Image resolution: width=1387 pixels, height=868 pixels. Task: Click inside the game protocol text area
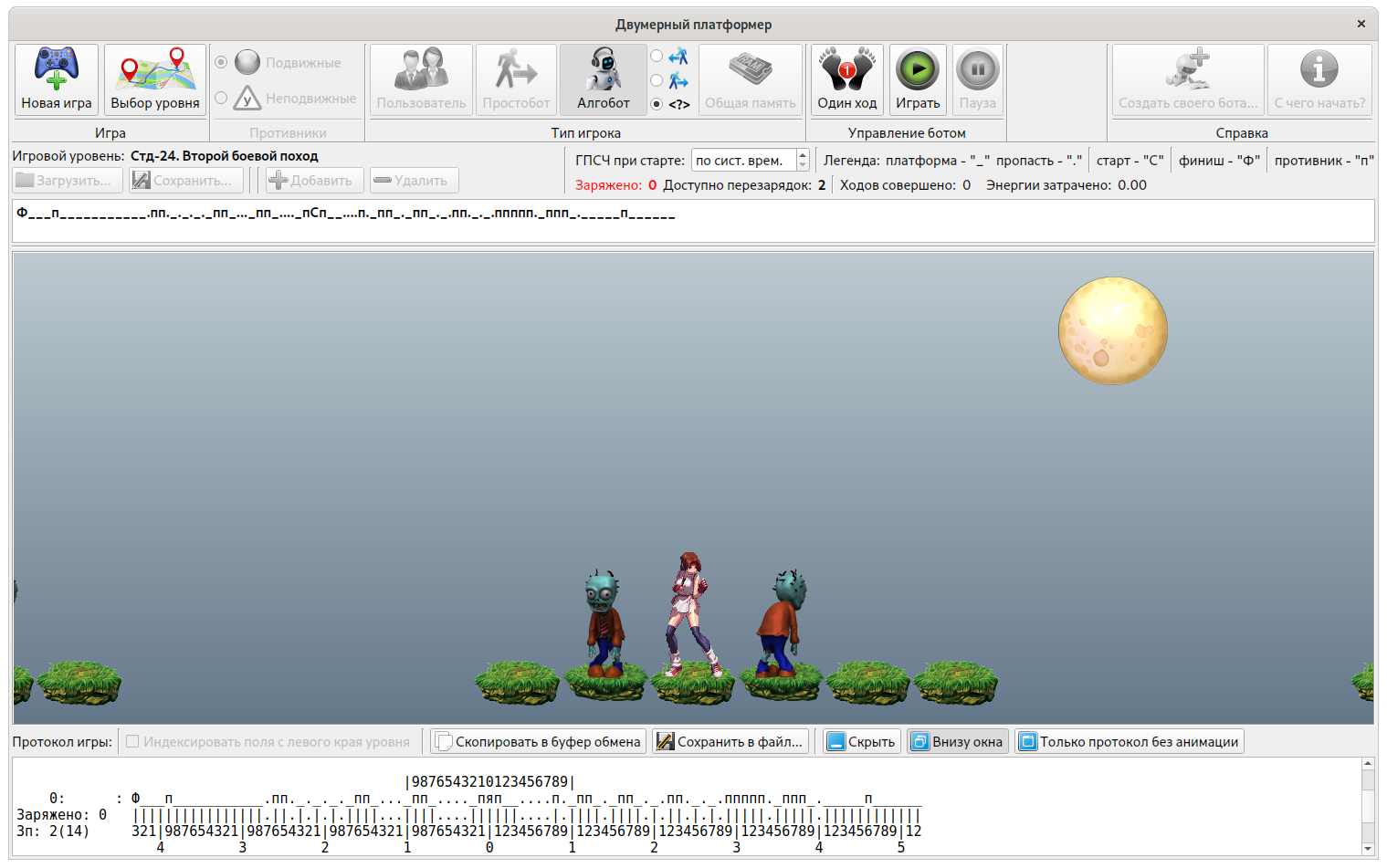coord(686,807)
